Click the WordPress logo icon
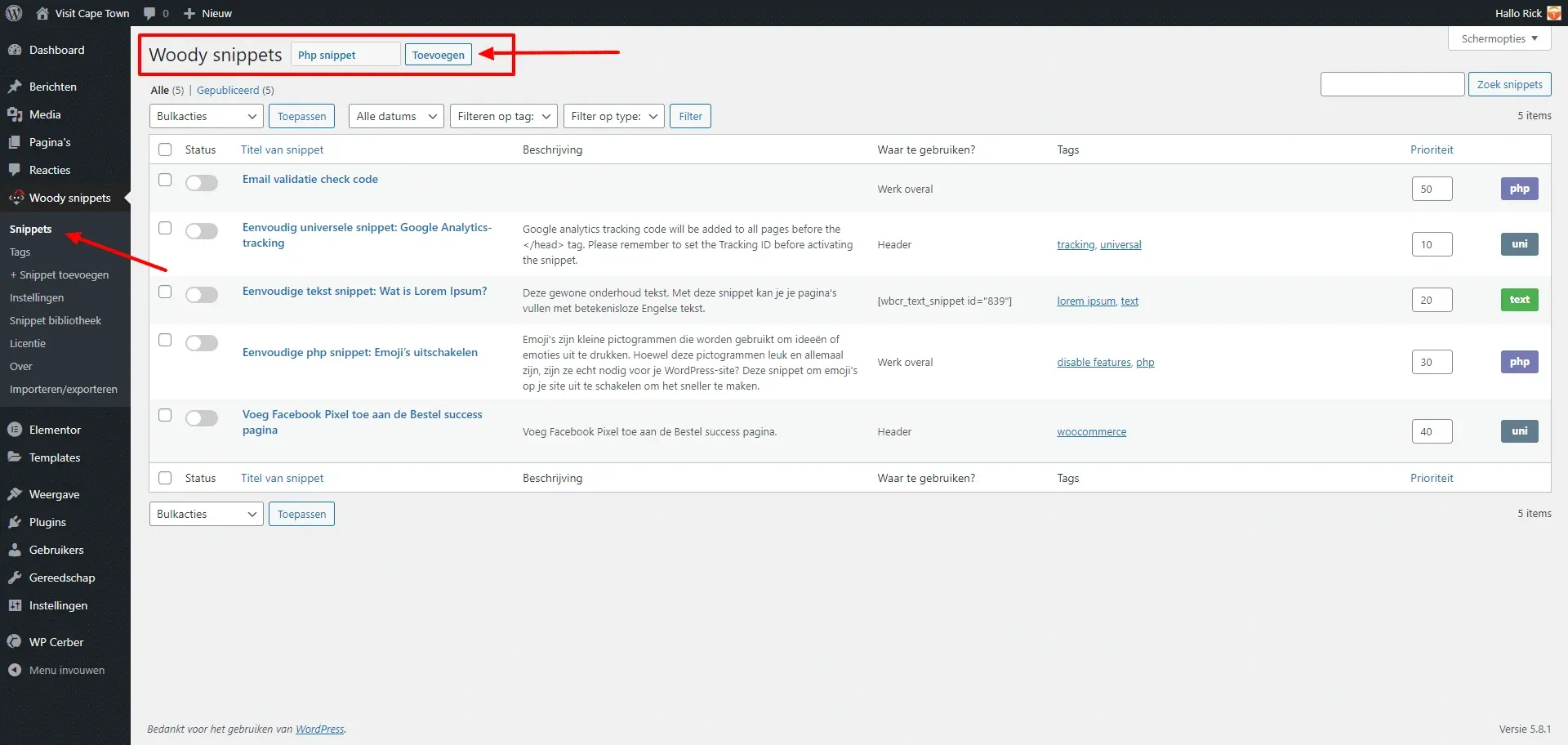 15,13
